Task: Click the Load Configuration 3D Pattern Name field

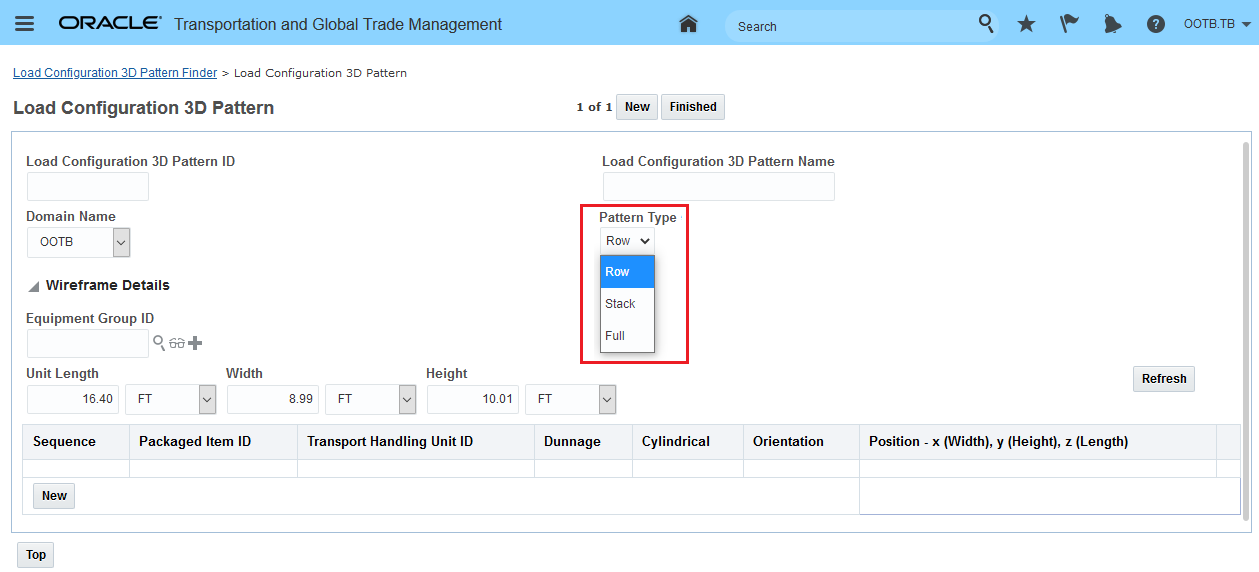Action: click(x=719, y=186)
